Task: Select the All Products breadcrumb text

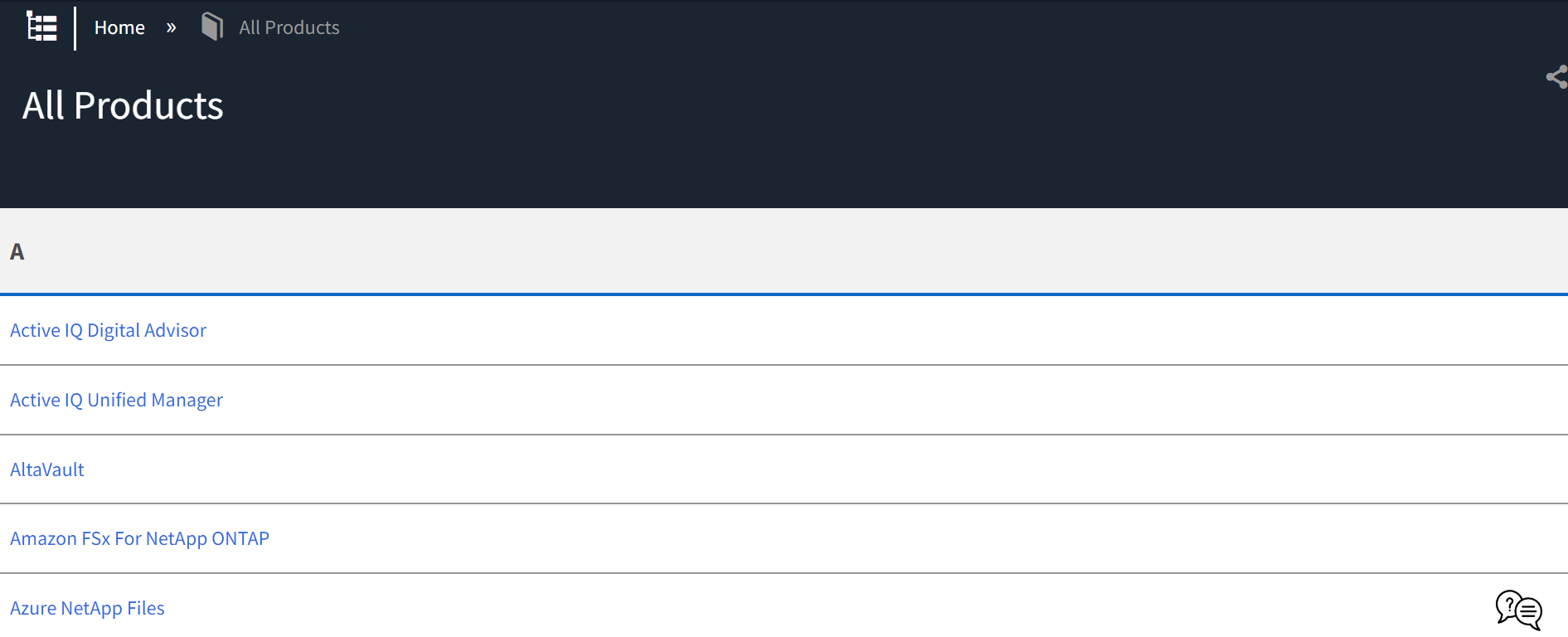Action: click(x=289, y=27)
